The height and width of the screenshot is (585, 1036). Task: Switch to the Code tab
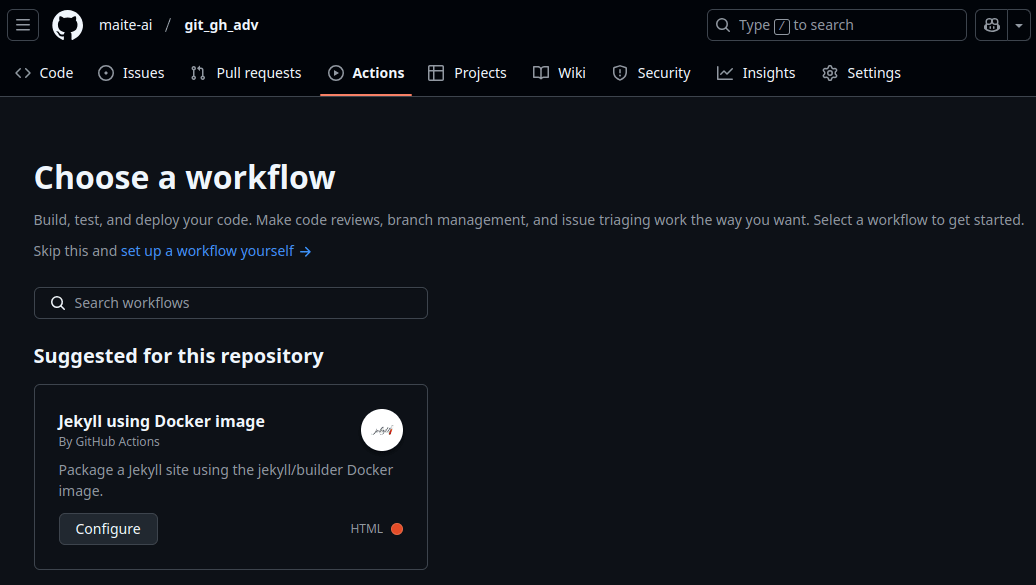[44, 73]
